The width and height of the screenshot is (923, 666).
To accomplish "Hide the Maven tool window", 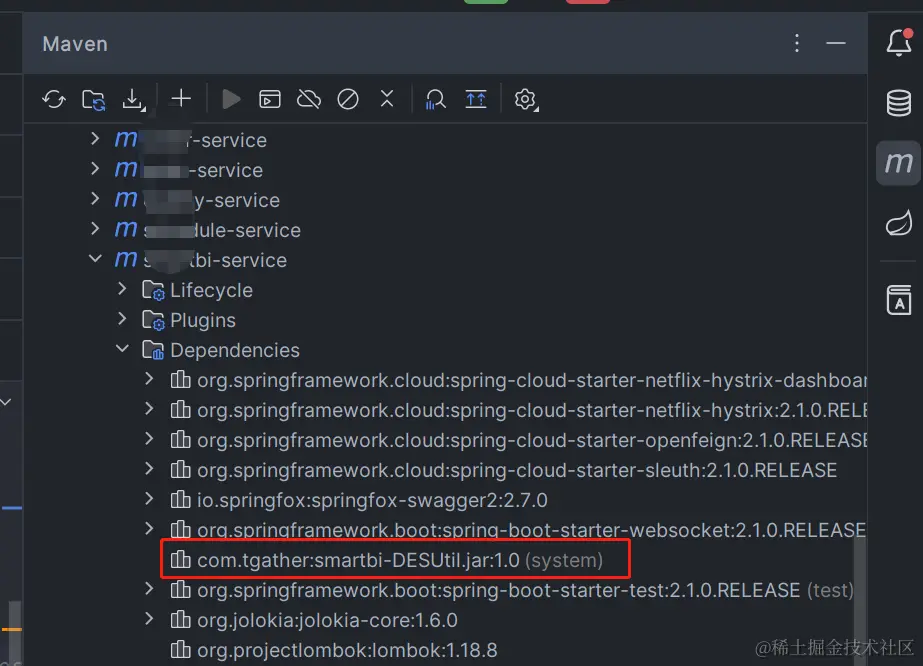I will tap(836, 43).
